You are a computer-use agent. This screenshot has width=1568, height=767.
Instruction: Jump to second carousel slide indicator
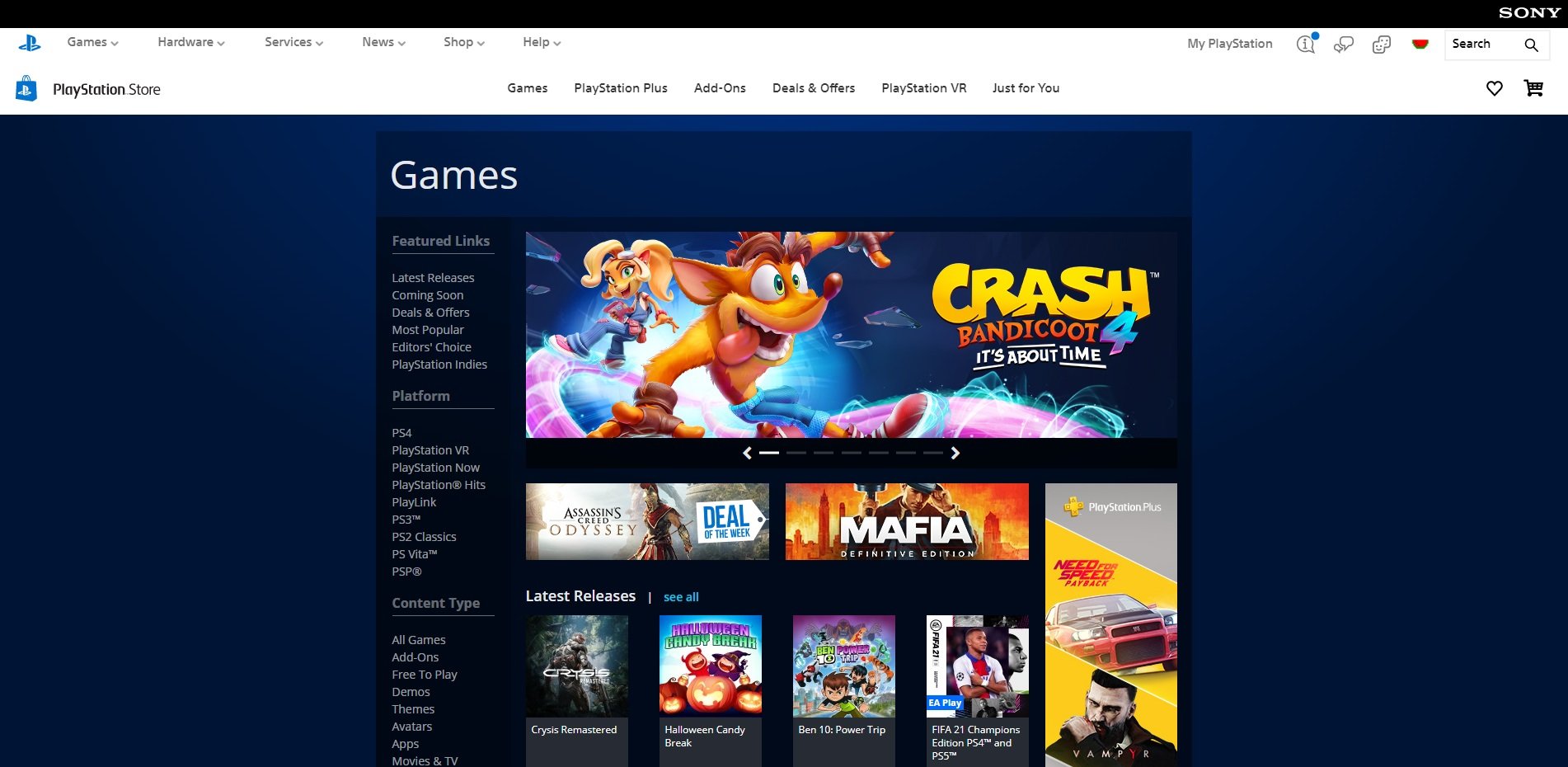tap(796, 453)
